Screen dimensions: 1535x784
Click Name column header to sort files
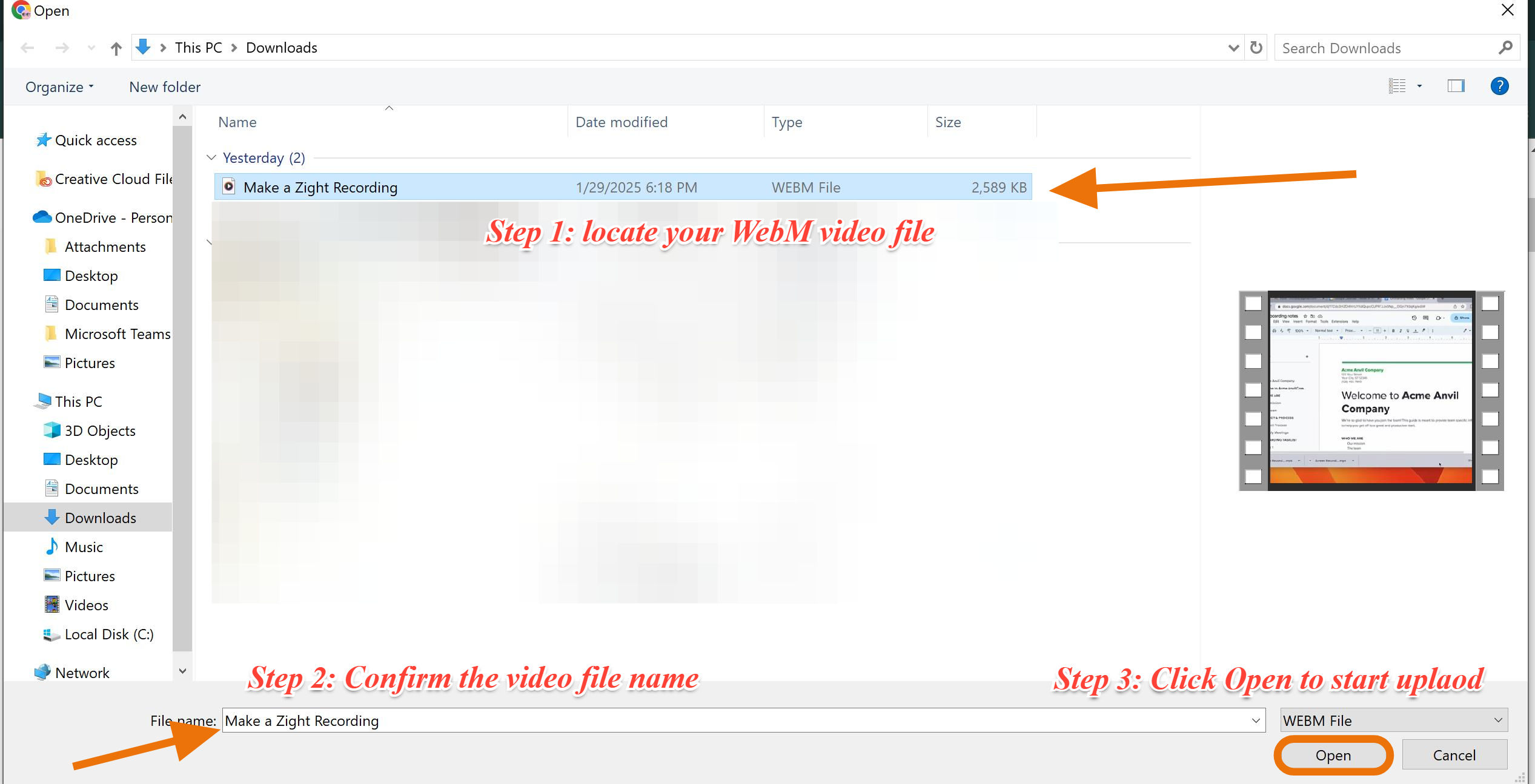237,122
